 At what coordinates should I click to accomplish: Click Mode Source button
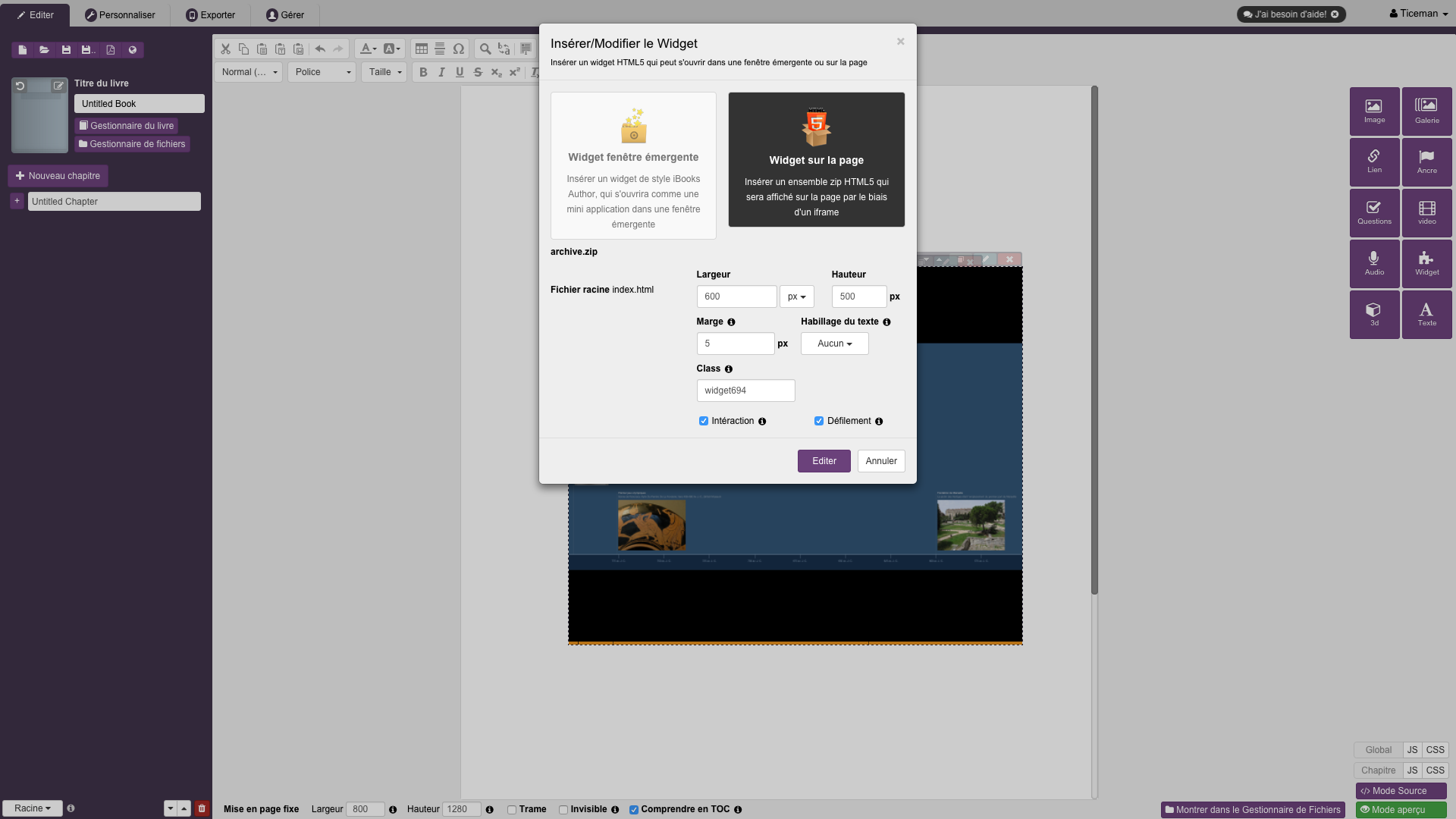pos(1401,791)
